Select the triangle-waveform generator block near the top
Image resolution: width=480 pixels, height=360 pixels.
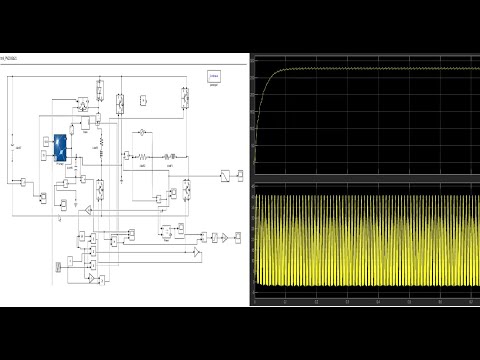coord(83,104)
